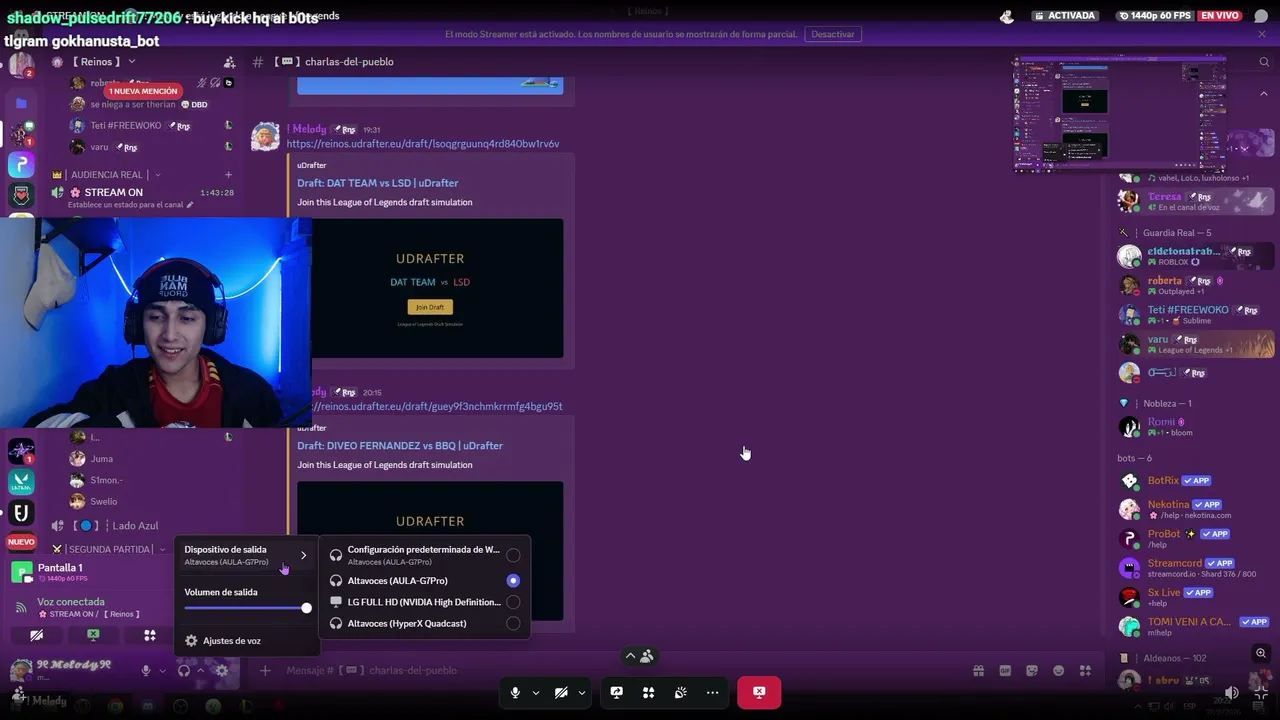Edit the channel status with the pencil icon
Image resolution: width=1280 pixels, height=720 pixels.
[190, 205]
